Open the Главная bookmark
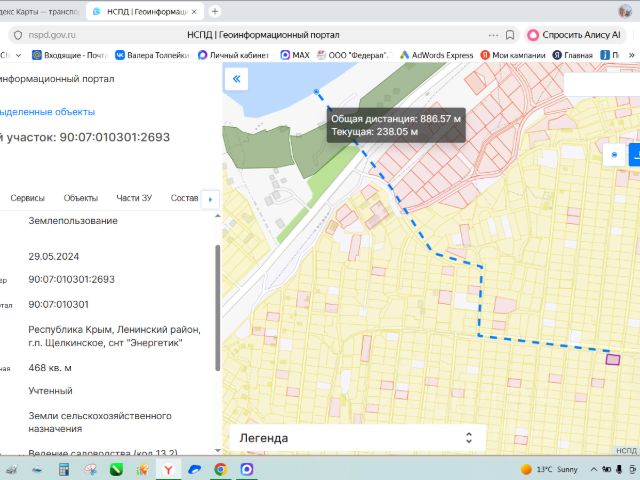 tap(572, 55)
